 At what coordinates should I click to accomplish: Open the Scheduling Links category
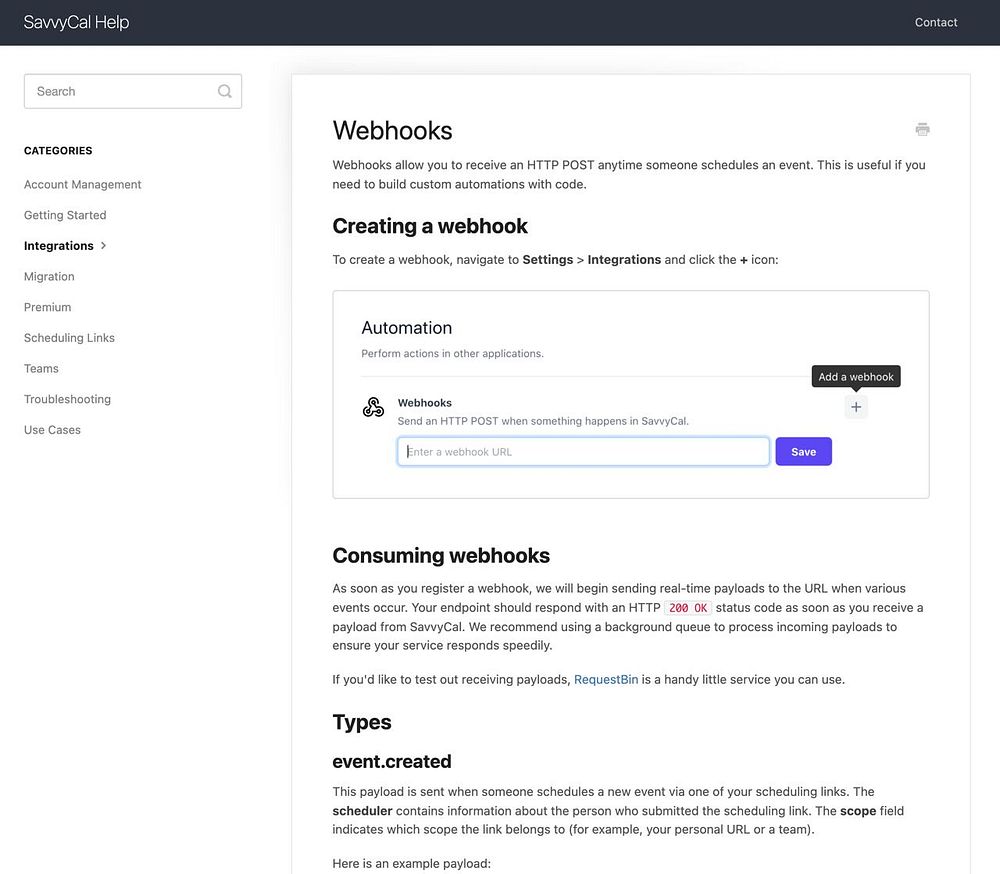[x=69, y=337]
